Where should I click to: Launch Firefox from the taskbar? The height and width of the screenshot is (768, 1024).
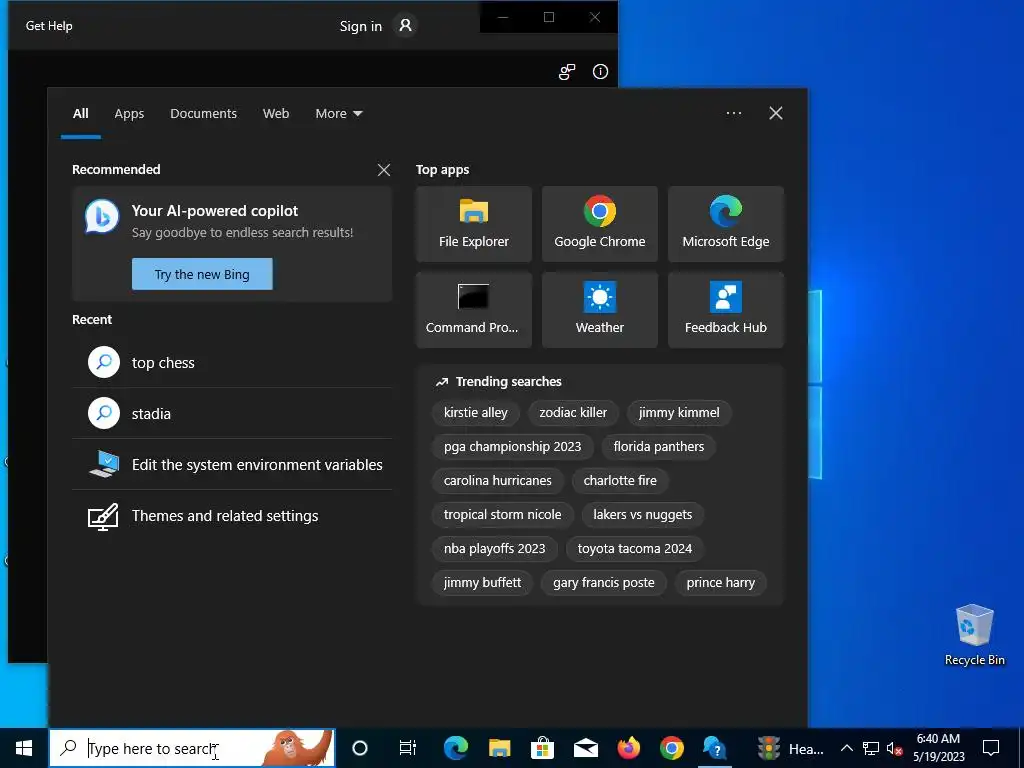629,748
